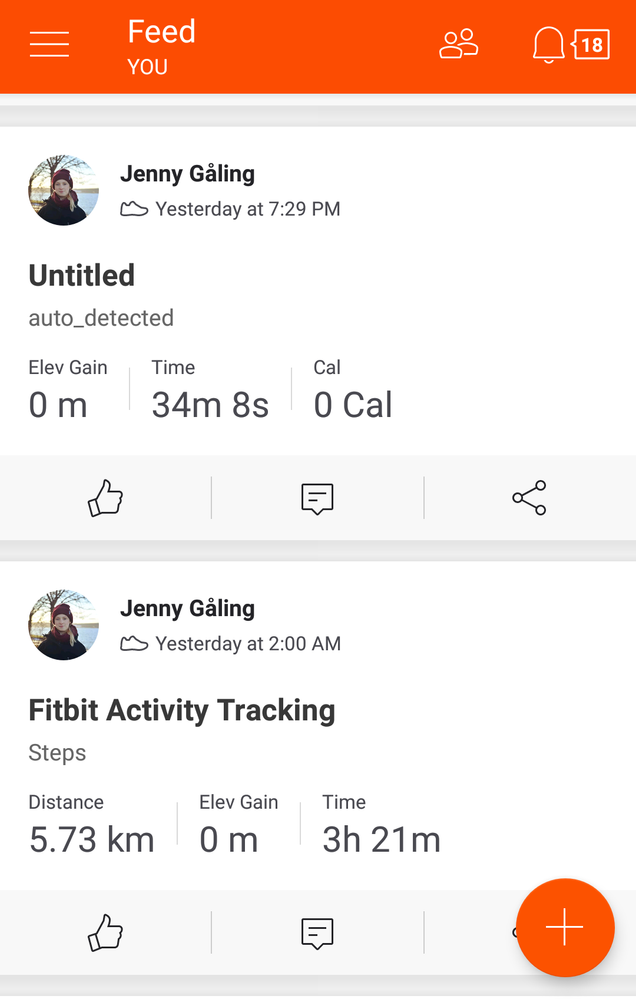Like the Untitled activity with thumbs up
The image size is (636, 999).
[105, 498]
